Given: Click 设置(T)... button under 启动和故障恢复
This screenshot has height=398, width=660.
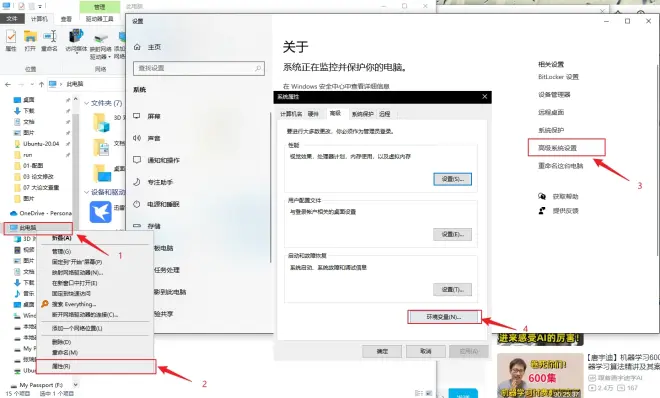Looking at the screenshot, I should pos(452,289).
